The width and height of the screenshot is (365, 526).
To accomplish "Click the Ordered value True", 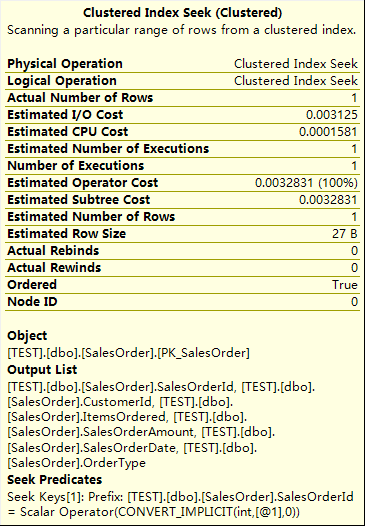I will click(x=345, y=285).
